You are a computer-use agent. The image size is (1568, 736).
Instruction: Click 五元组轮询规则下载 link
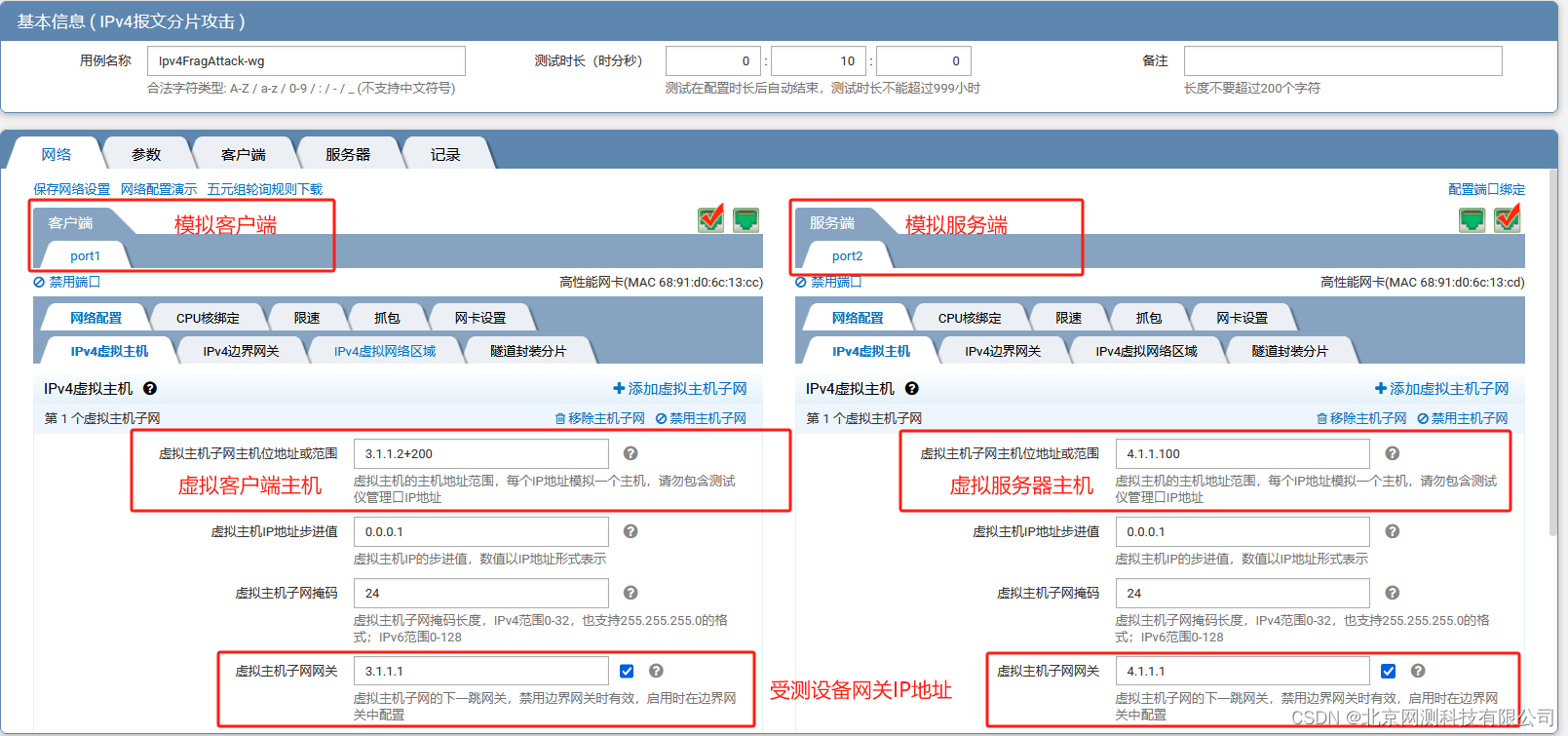265,189
